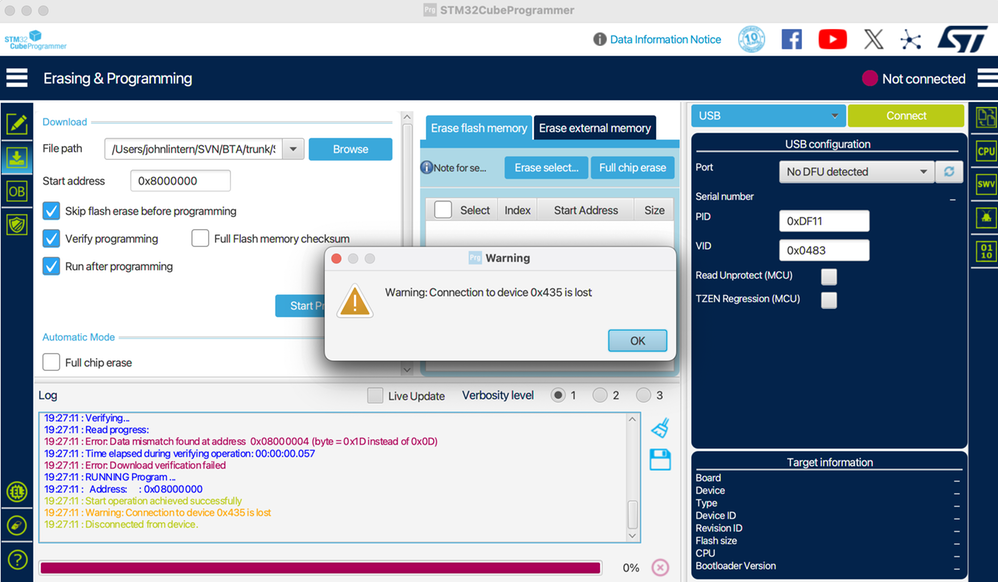Open the SWV viewer panel
This screenshot has height=582, width=998.
tap(985, 183)
